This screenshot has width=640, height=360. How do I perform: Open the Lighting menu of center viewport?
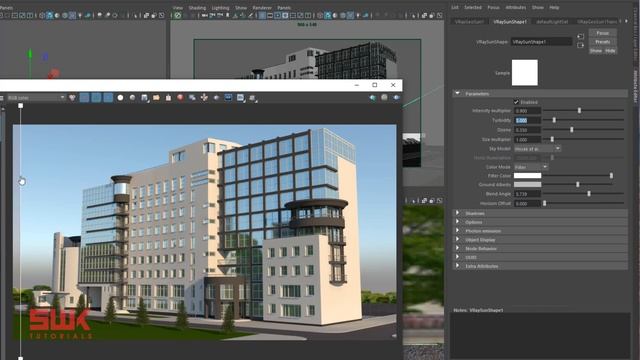220,8
